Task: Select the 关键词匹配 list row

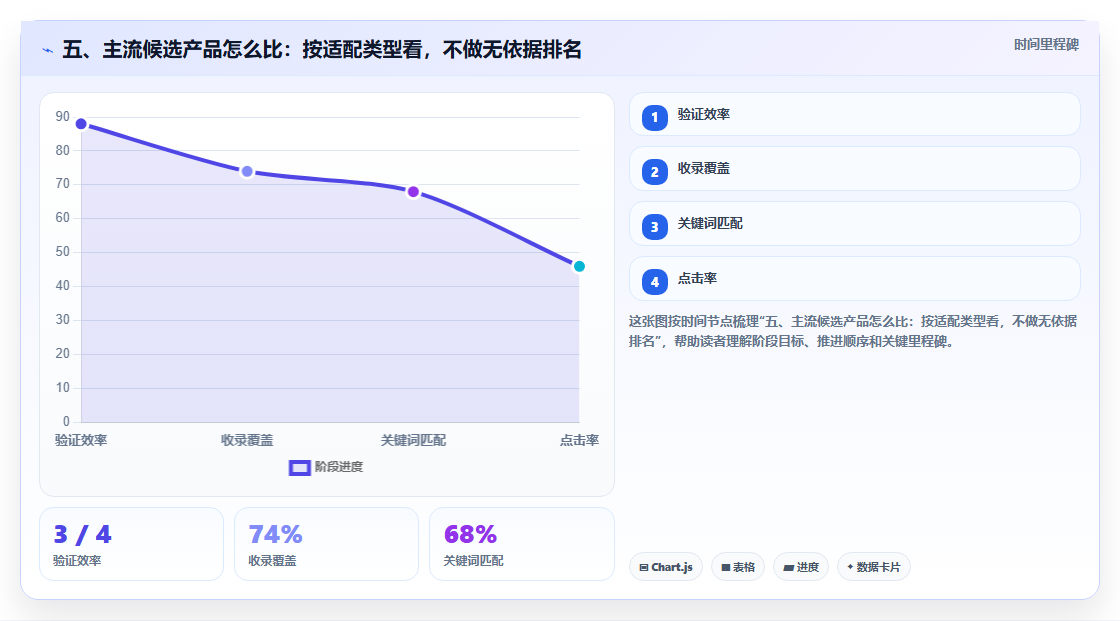Action: pyautogui.click(x=854, y=224)
